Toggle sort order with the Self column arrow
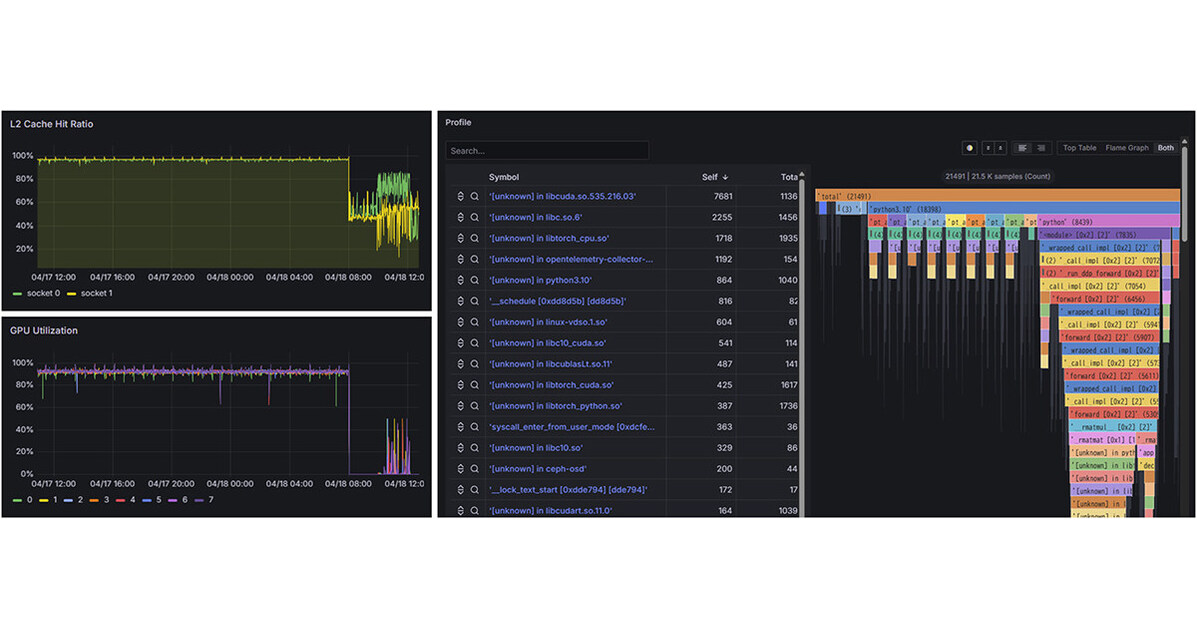1197x628 pixels. (724, 176)
